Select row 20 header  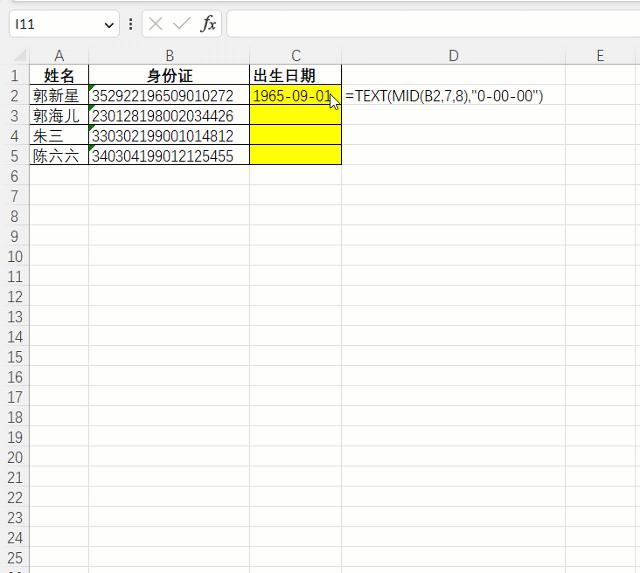coord(15,457)
